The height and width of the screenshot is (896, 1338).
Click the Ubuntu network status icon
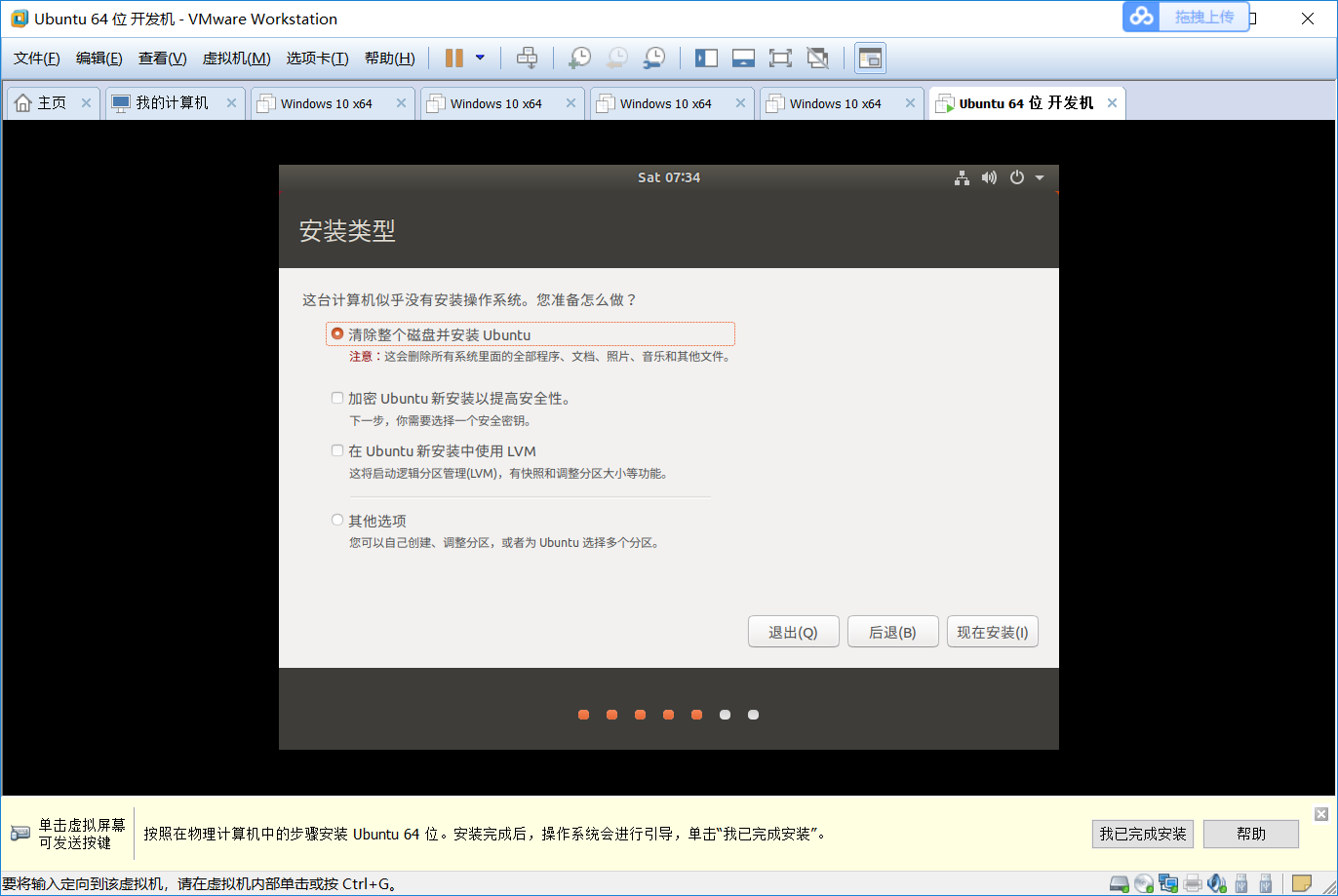962,177
